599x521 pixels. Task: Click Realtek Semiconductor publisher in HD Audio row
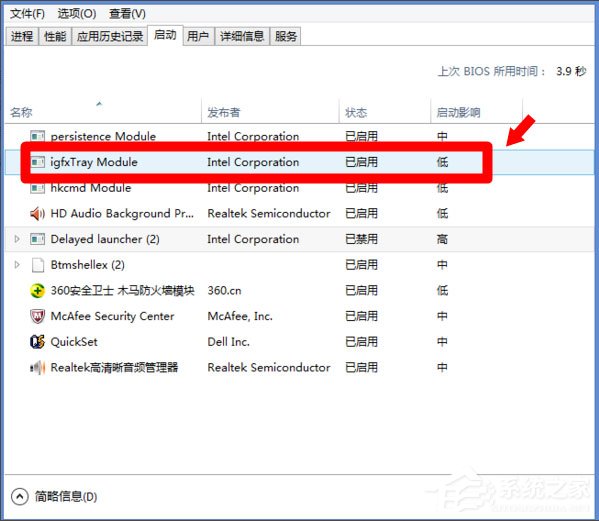pos(269,214)
